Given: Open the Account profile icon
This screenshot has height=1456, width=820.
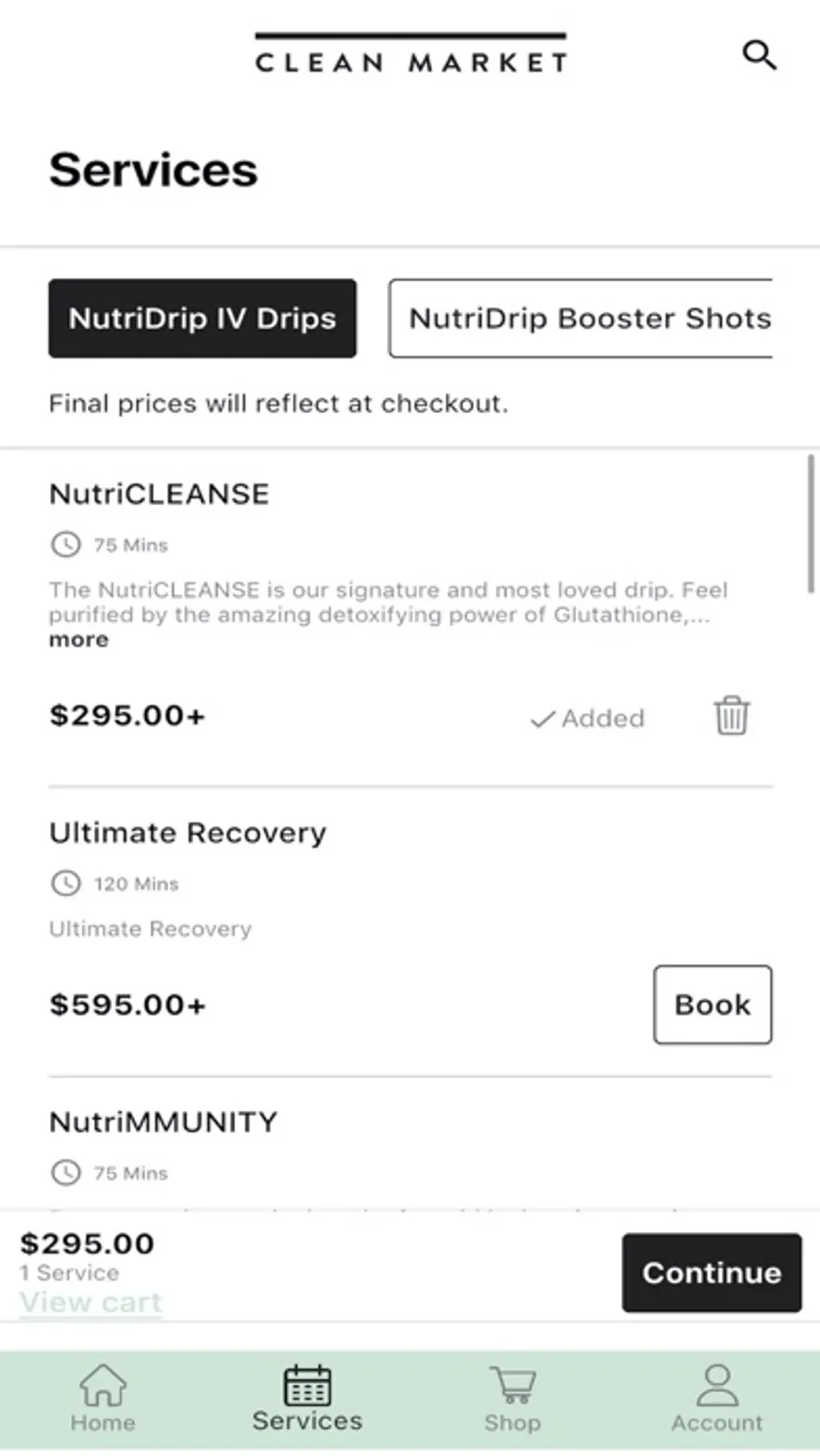Looking at the screenshot, I should (x=718, y=1385).
